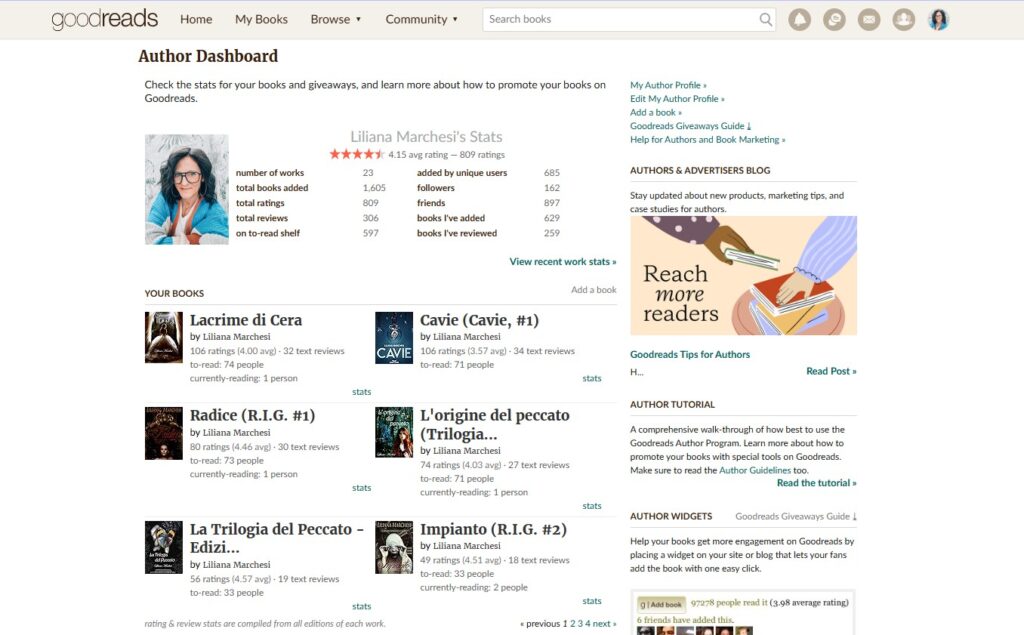This screenshot has height=635, width=1024.
Task: Open the Cavie (Cavie, #1) title
Action: [x=479, y=320]
